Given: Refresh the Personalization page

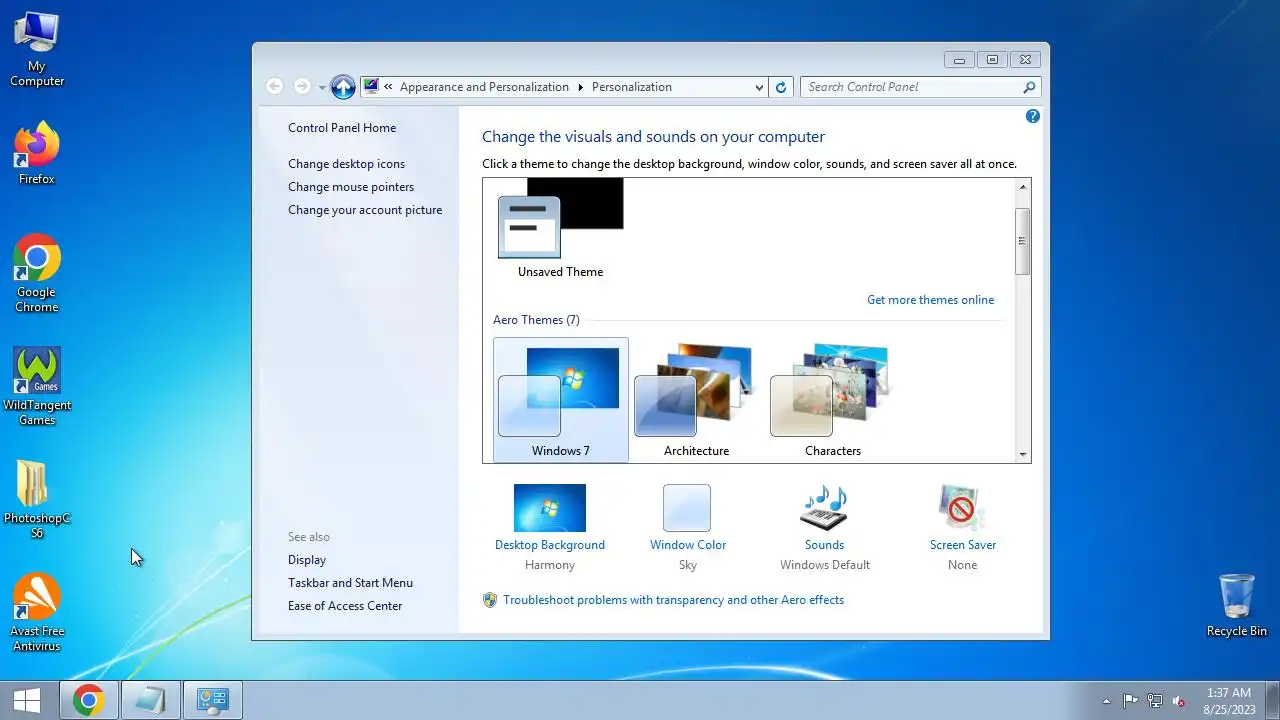Looking at the screenshot, I should [x=782, y=87].
